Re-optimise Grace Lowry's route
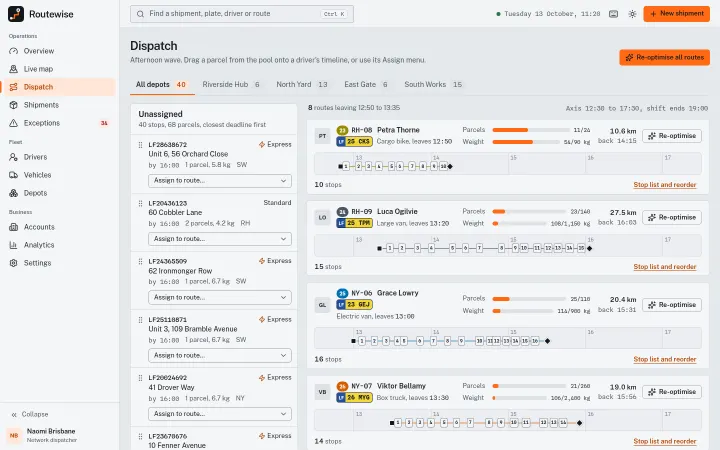The width and height of the screenshot is (720, 450). click(x=672, y=305)
